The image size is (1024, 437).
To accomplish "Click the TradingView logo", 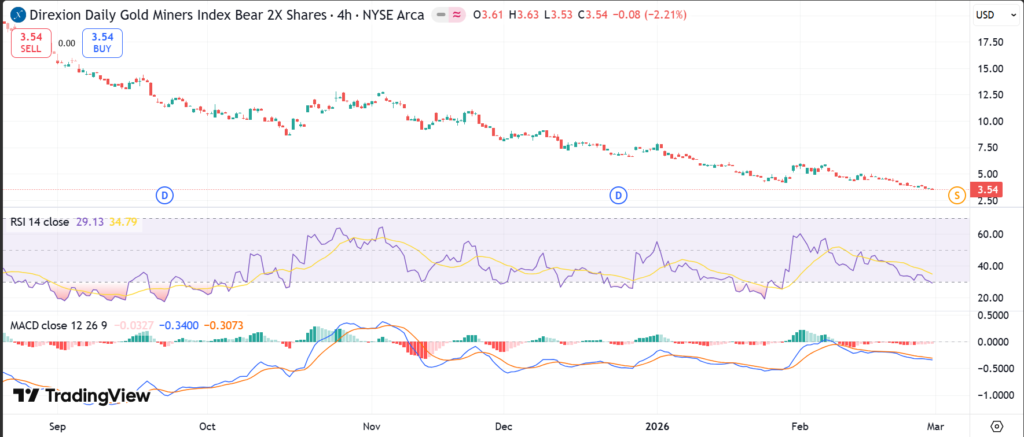I will [x=82, y=397].
